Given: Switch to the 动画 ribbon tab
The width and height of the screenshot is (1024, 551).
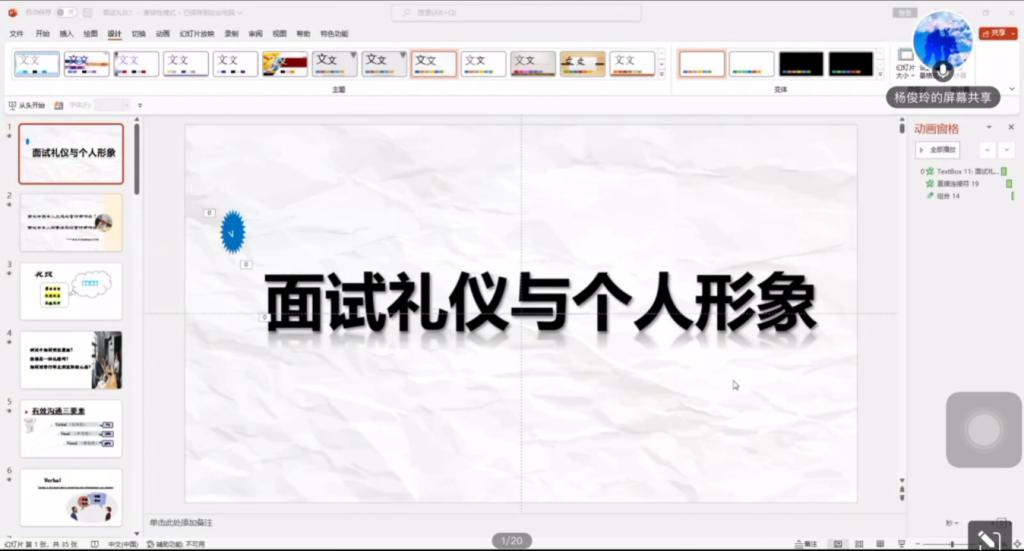Looking at the screenshot, I should pos(162,33).
